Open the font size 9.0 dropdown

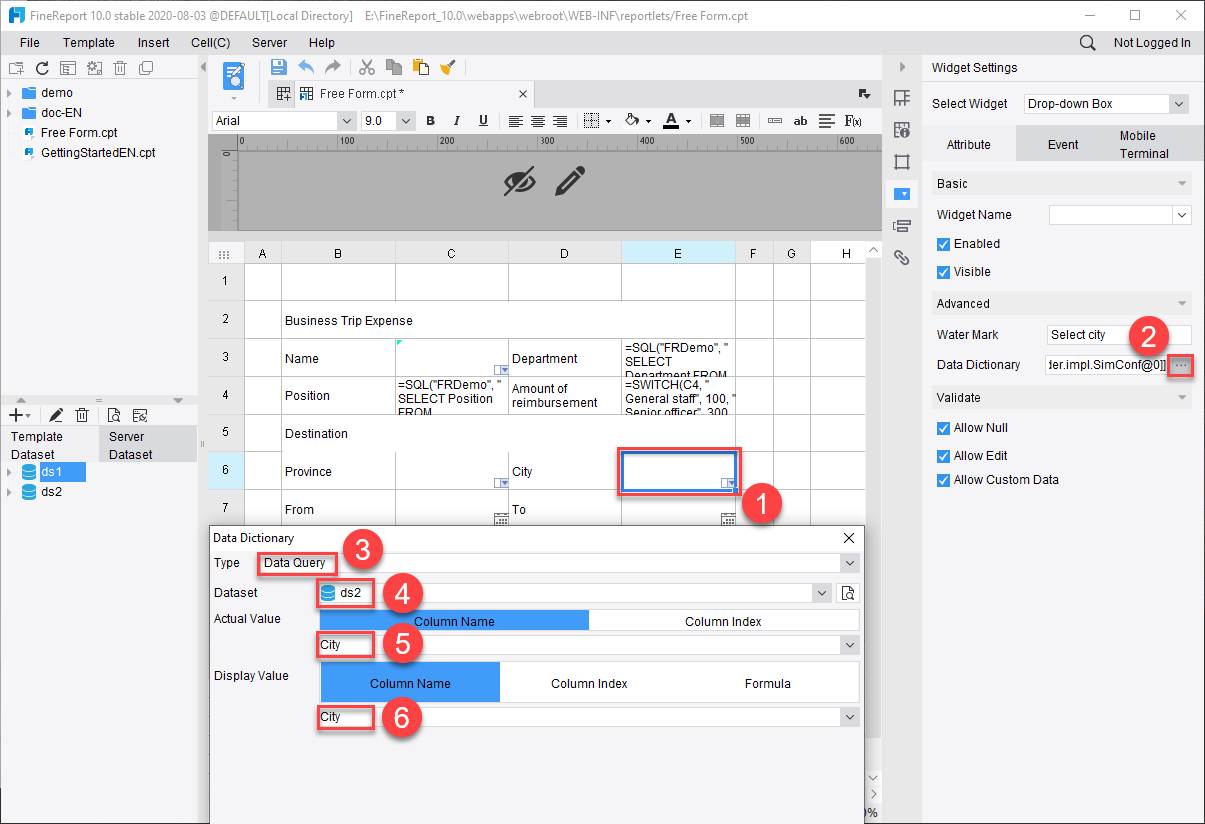point(406,121)
